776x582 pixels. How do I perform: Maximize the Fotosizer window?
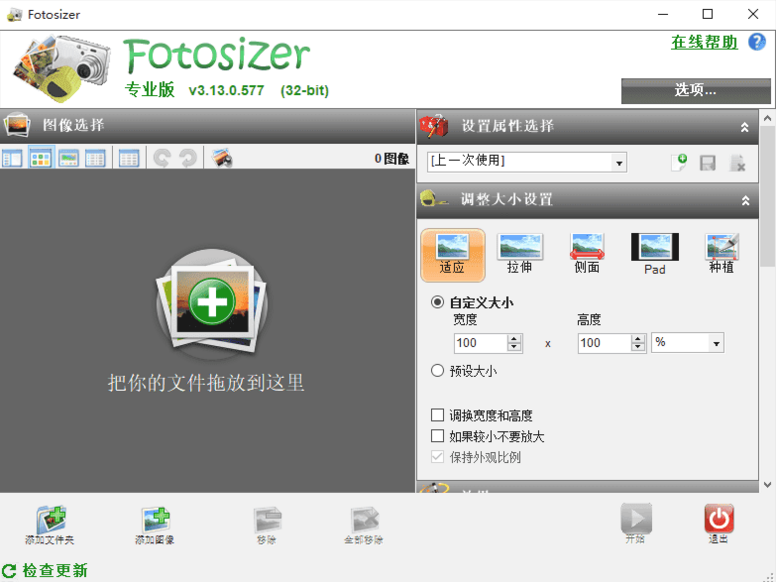[708, 14]
